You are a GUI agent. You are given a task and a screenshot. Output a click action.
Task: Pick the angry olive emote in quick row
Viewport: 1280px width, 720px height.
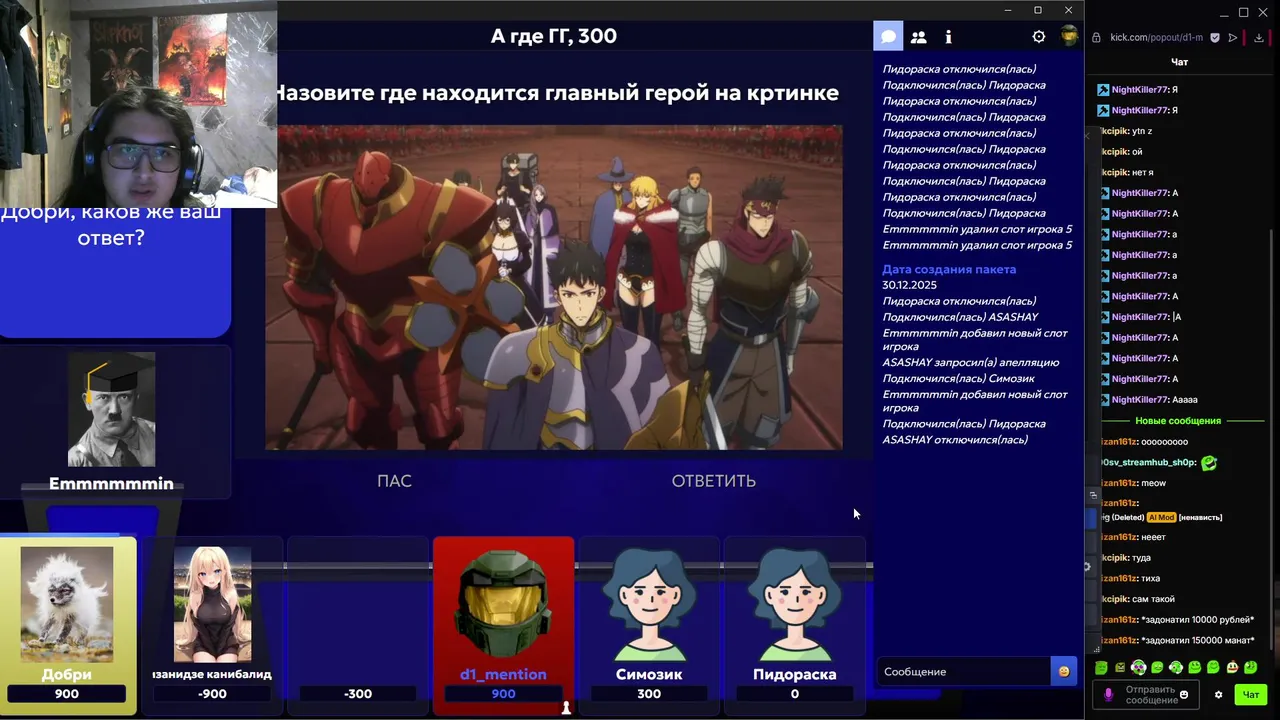point(1120,667)
